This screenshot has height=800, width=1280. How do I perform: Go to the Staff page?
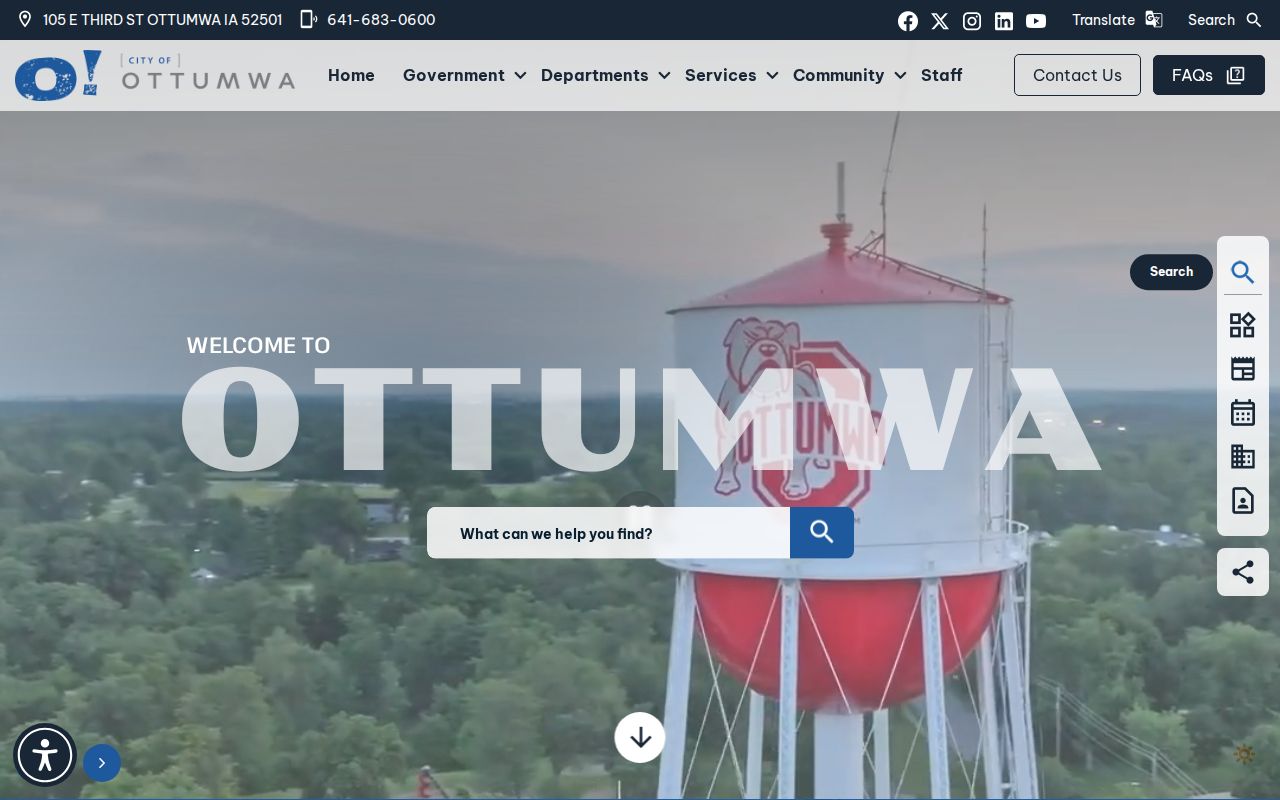(942, 75)
